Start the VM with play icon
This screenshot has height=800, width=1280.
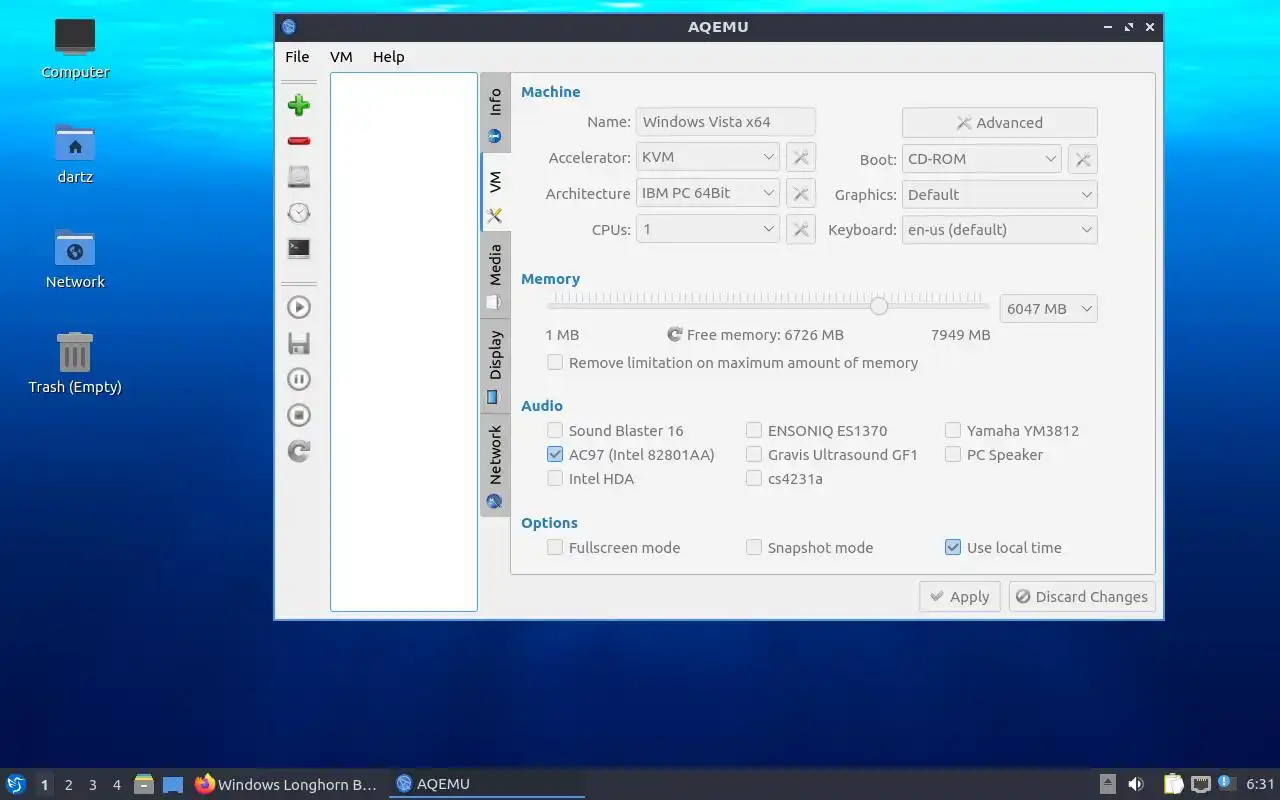pos(298,307)
